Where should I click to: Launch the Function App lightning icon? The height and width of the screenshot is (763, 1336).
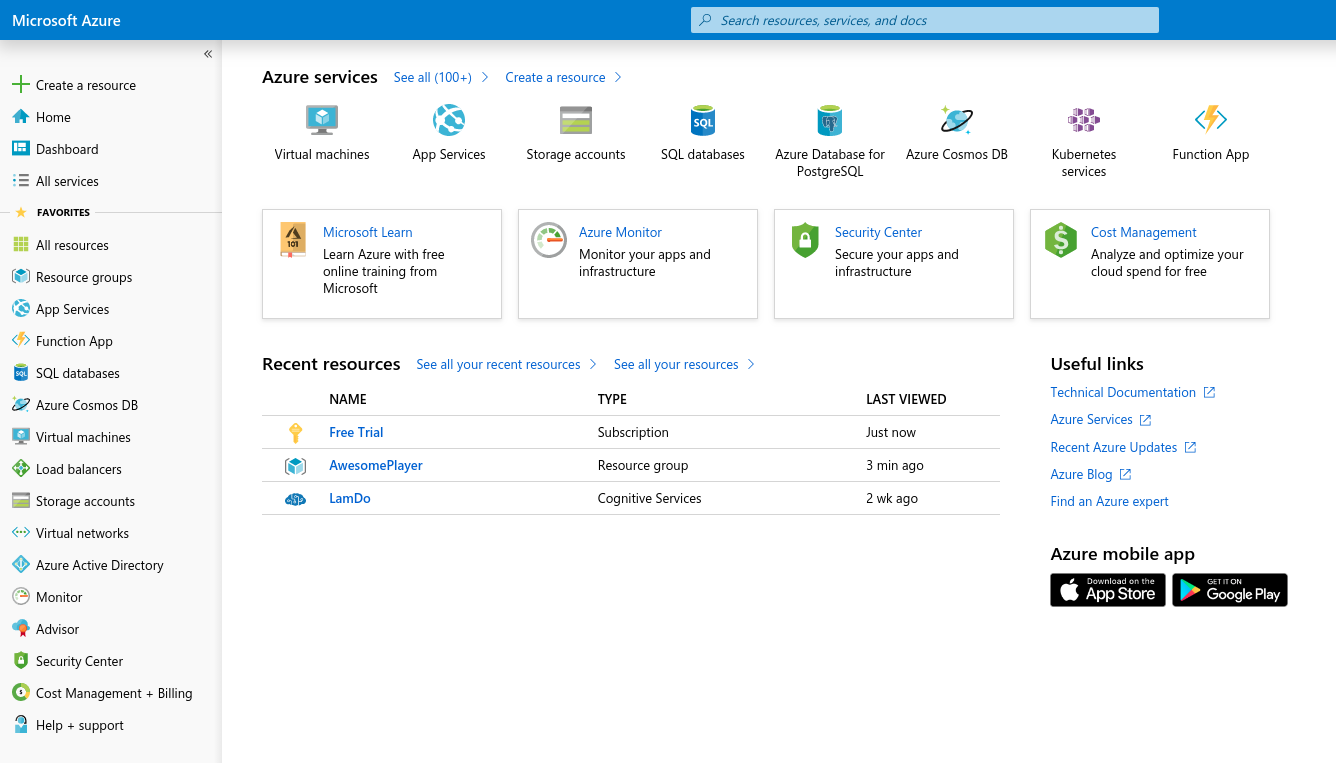(x=1211, y=121)
